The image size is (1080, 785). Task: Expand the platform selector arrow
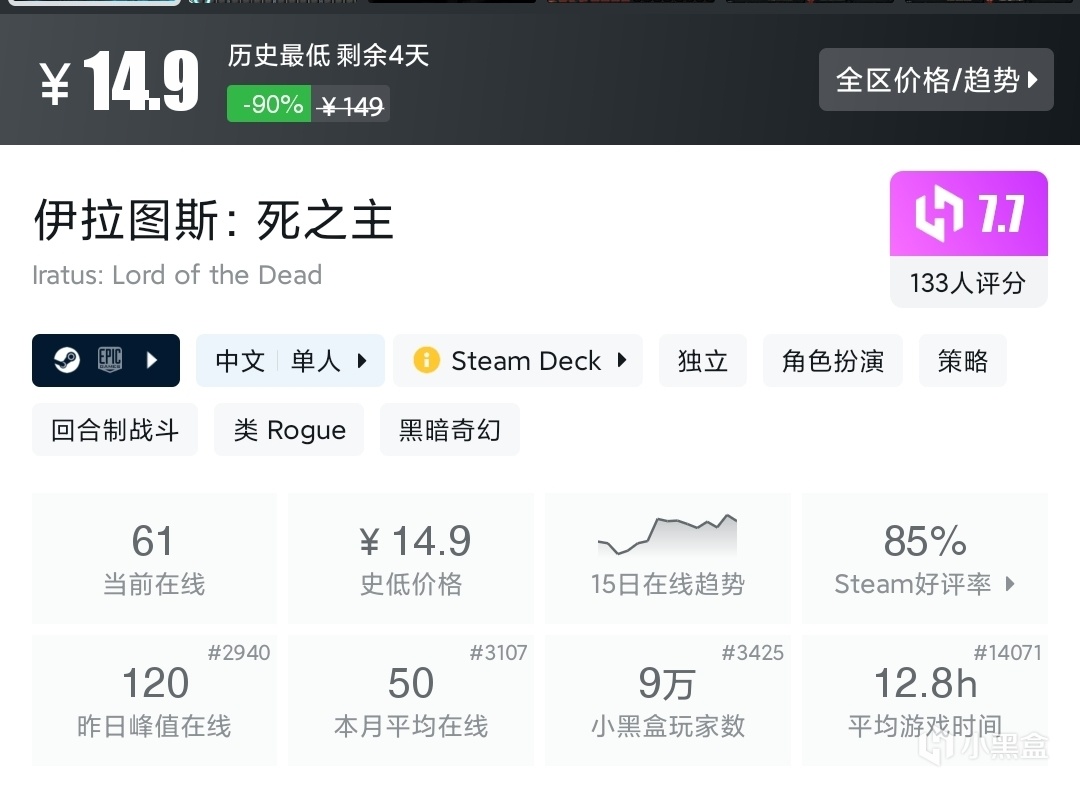pyautogui.click(x=152, y=360)
